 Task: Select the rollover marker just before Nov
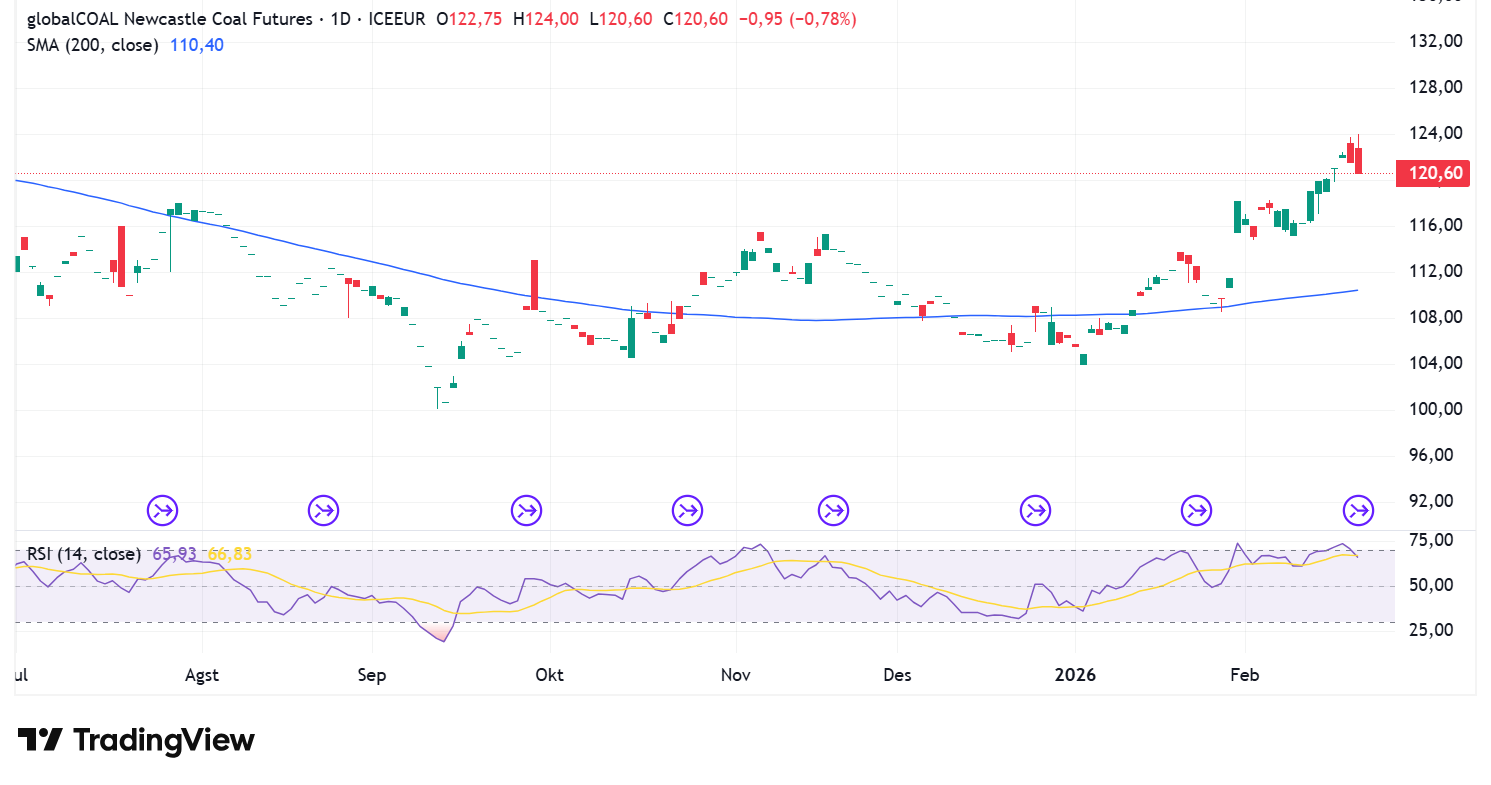[687, 511]
